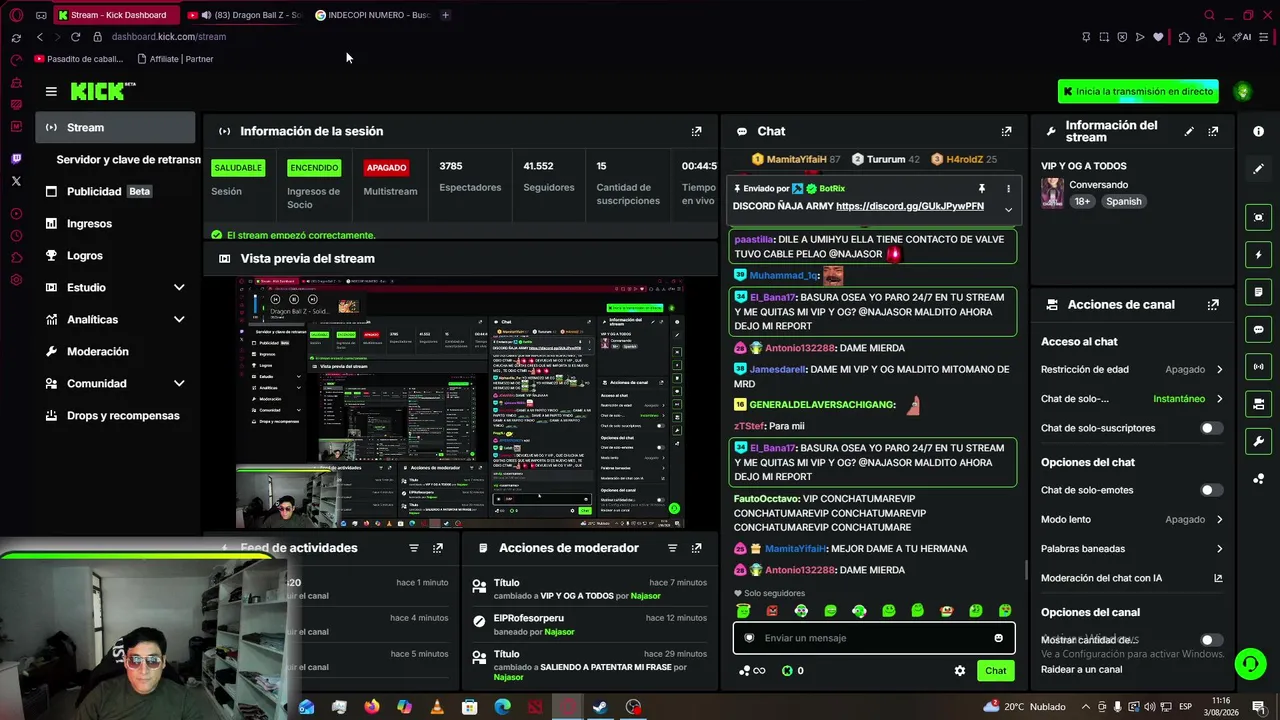Open the emoji picker in message box

(998, 638)
